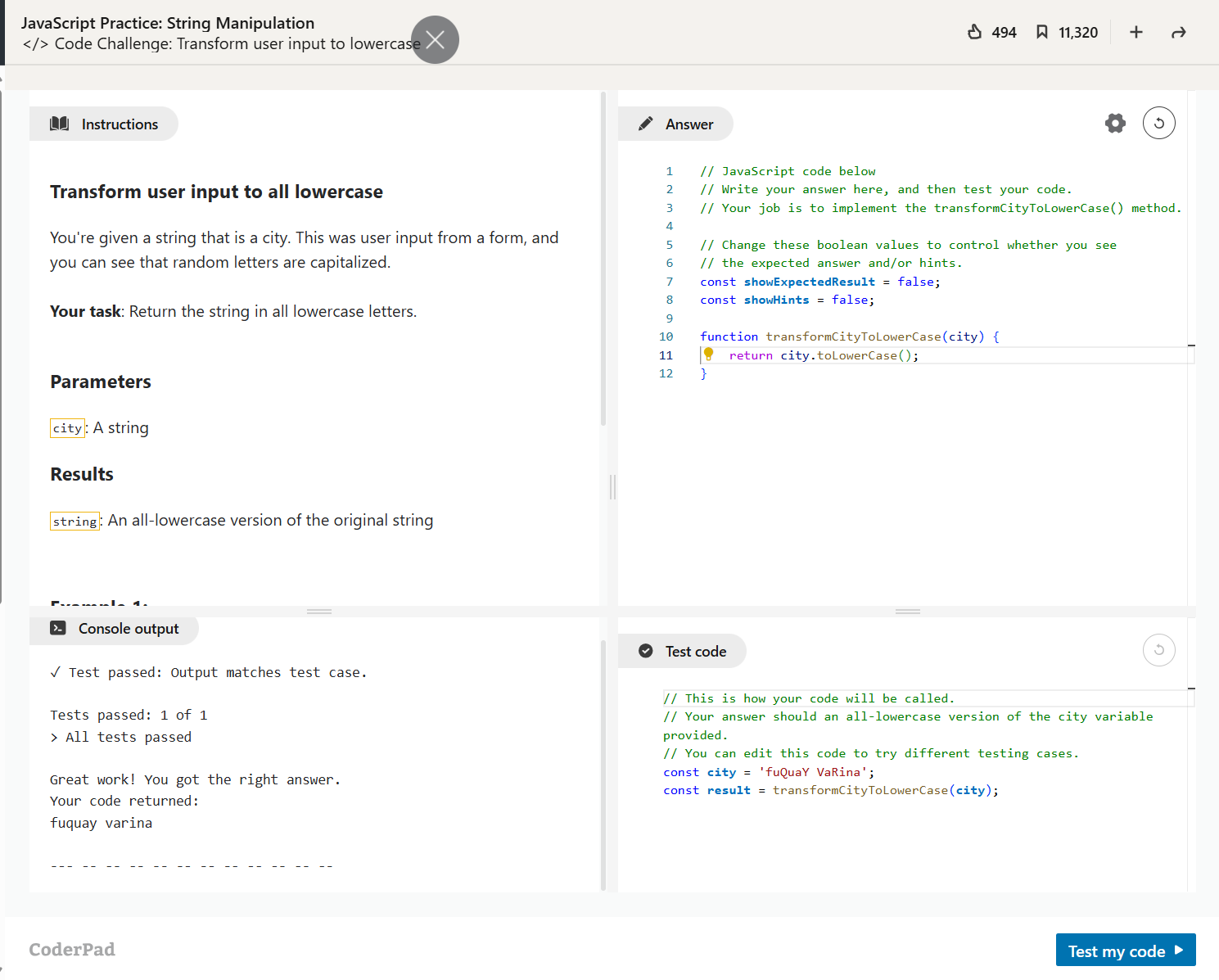Open the answer editor settings gear
Screen dimensions: 1219x980
click(x=1115, y=124)
